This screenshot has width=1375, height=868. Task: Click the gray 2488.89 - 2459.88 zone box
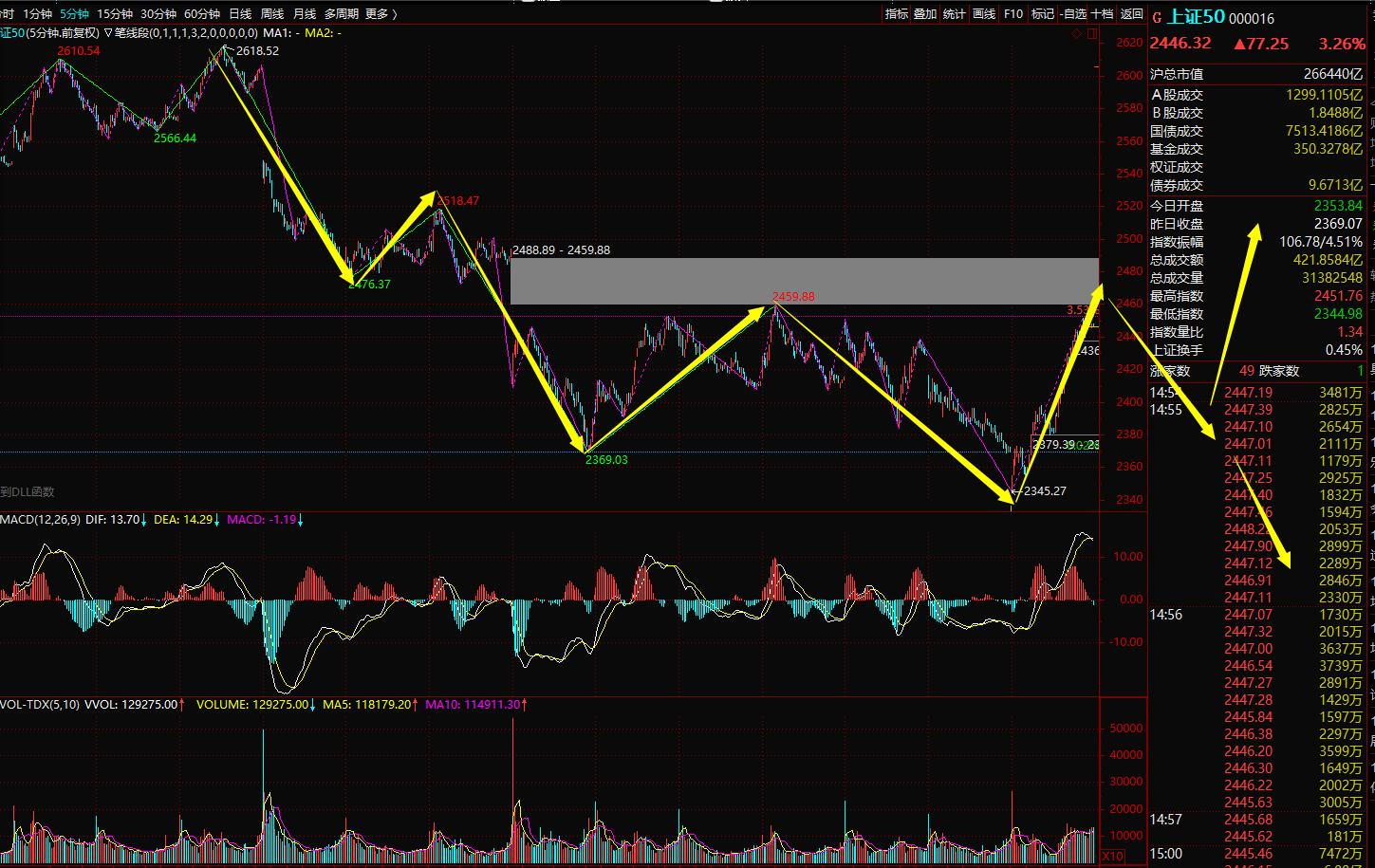805,281
